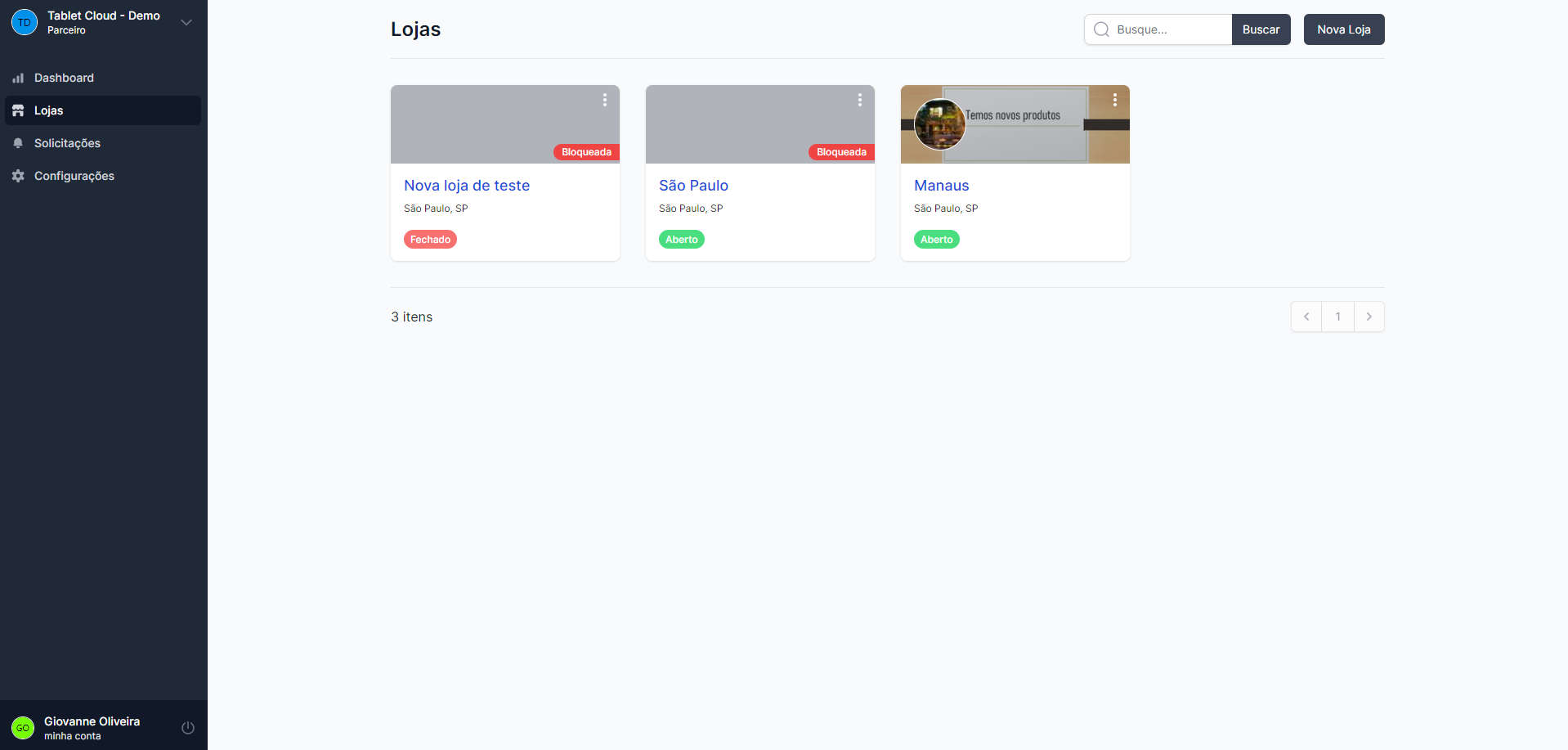This screenshot has height=750, width=1568.
Task: Focus the Busque... search field
Action: 1169,29
